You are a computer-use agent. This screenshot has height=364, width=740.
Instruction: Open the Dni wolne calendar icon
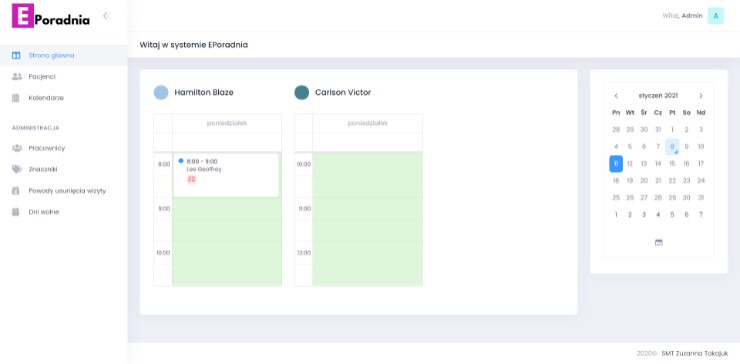pyautogui.click(x=16, y=212)
